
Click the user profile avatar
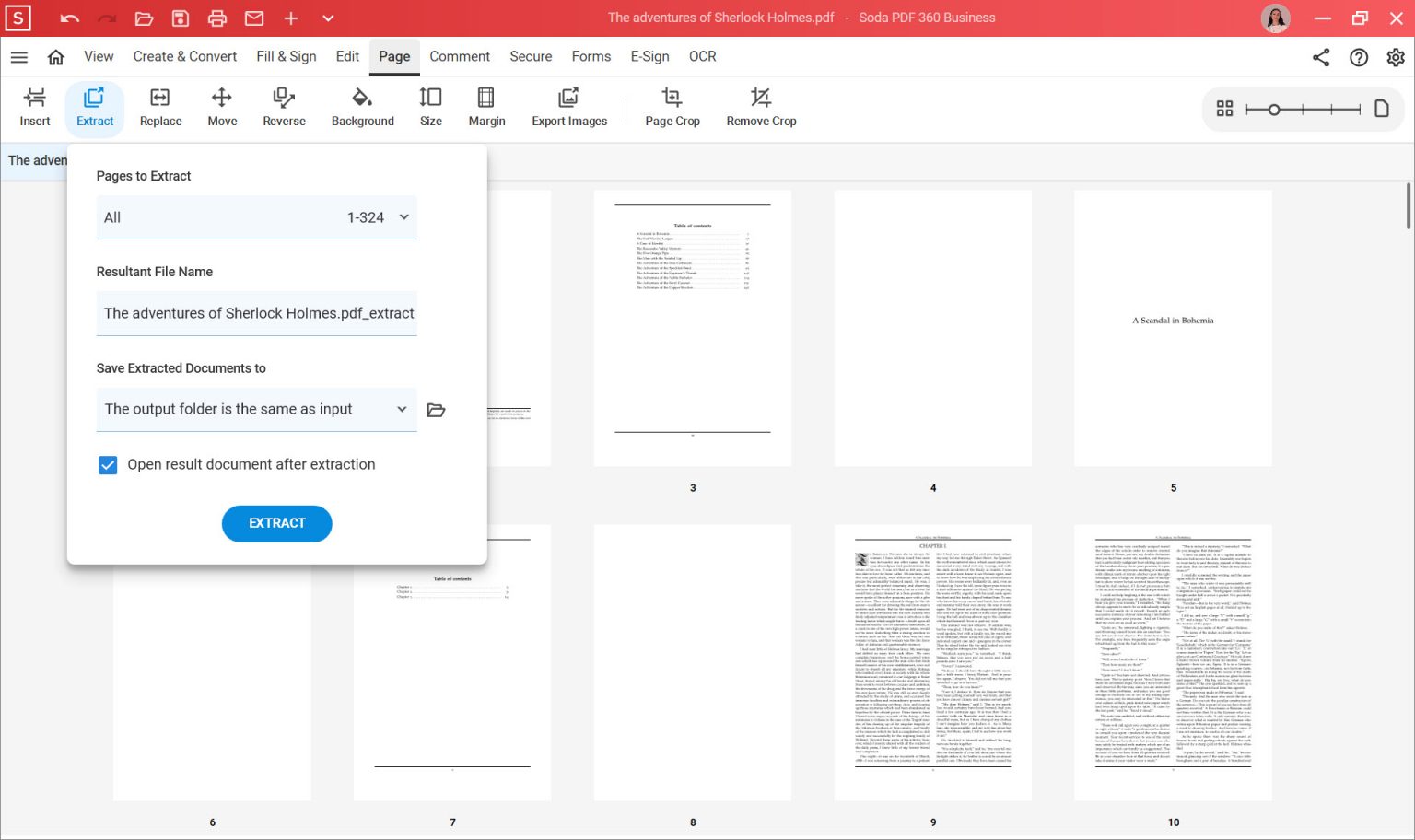[x=1276, y=18]
